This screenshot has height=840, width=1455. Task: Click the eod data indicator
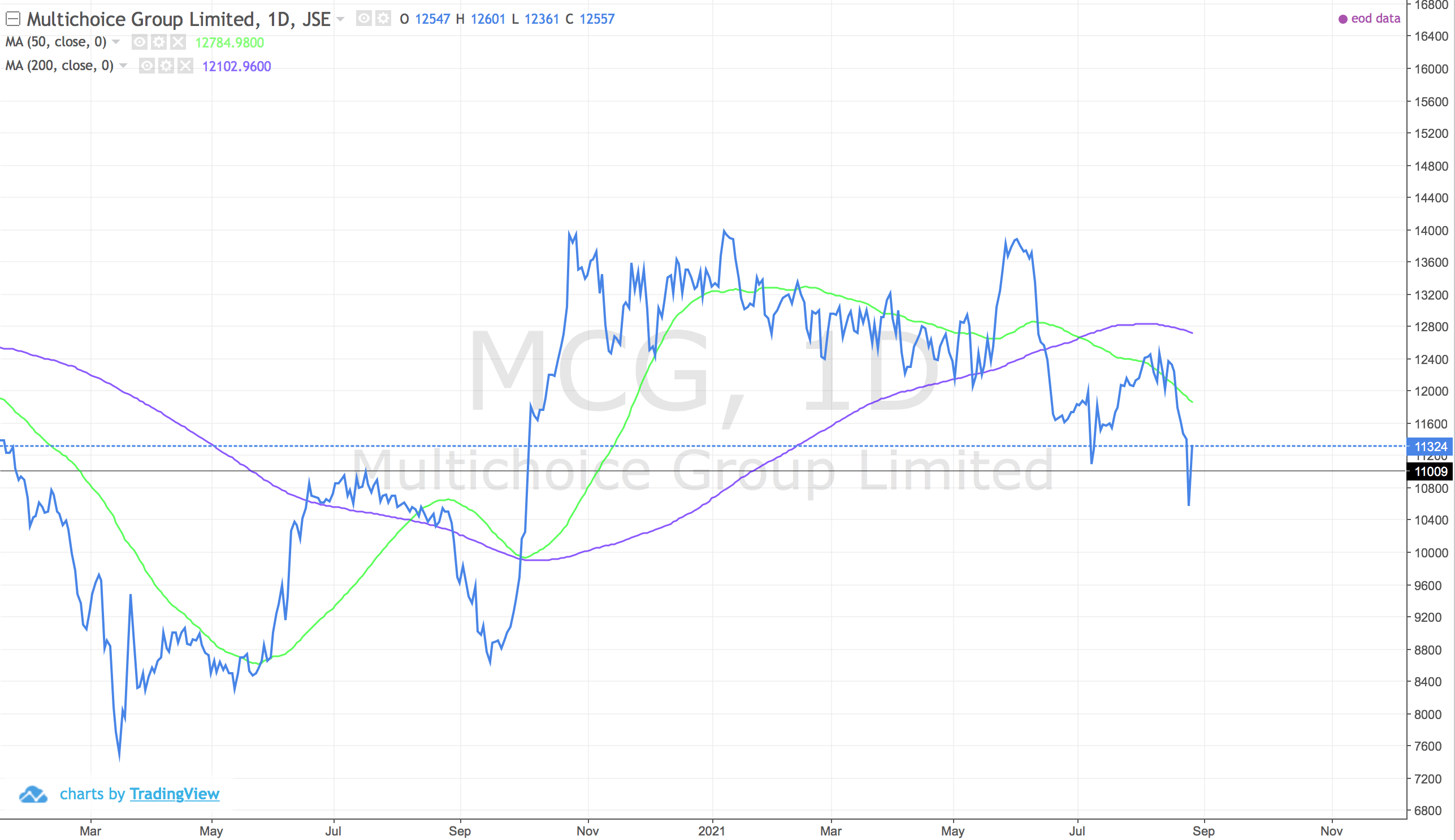(1369, 19)
